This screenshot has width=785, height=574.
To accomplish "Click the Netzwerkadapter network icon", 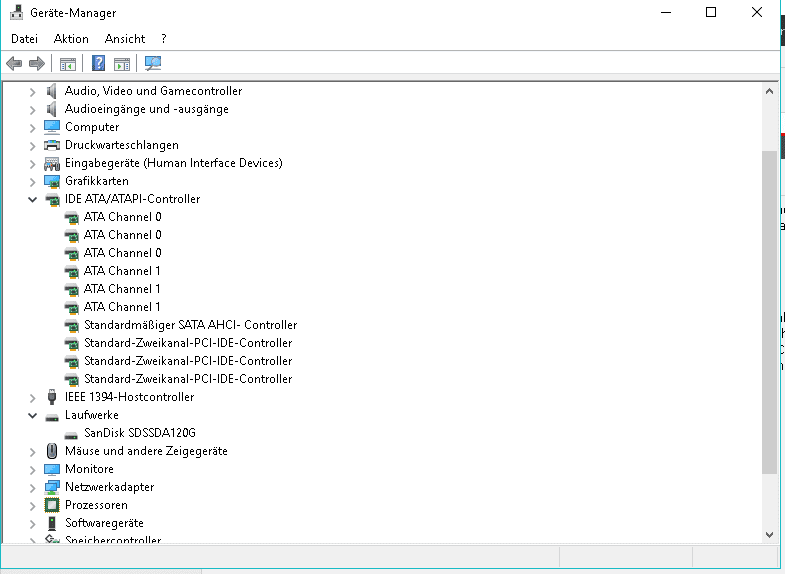I will (52, 487).
